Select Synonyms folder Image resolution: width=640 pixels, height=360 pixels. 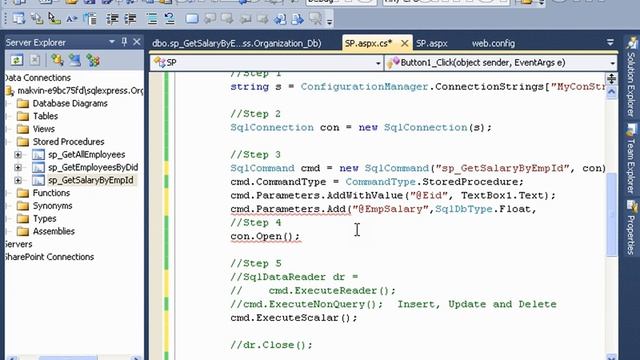[52, 206]
